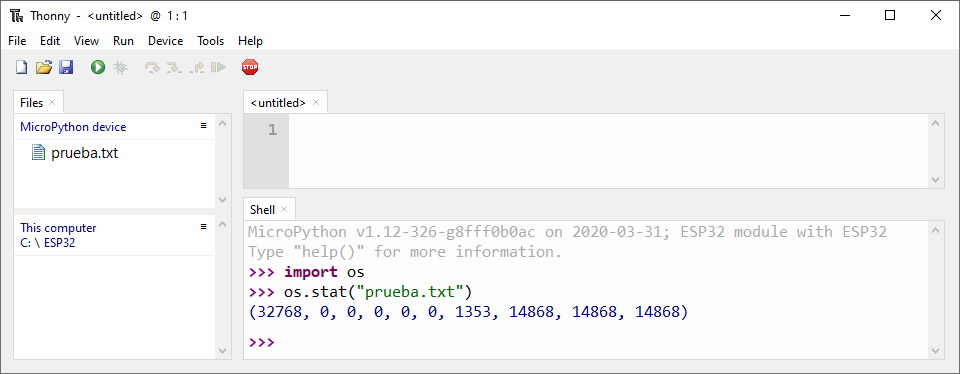Open This computer panel menu
This screenshot has height=374, width=960.
coord(204,226)
